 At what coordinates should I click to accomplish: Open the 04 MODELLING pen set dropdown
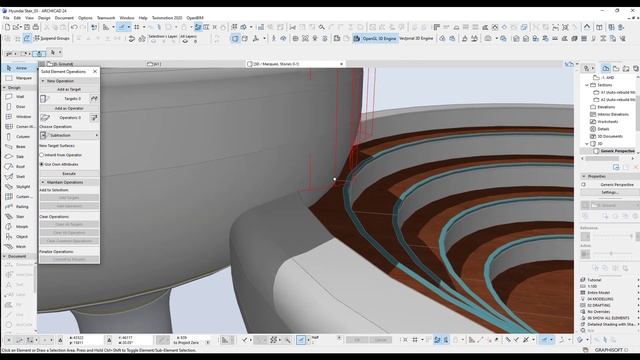(609, 299)
